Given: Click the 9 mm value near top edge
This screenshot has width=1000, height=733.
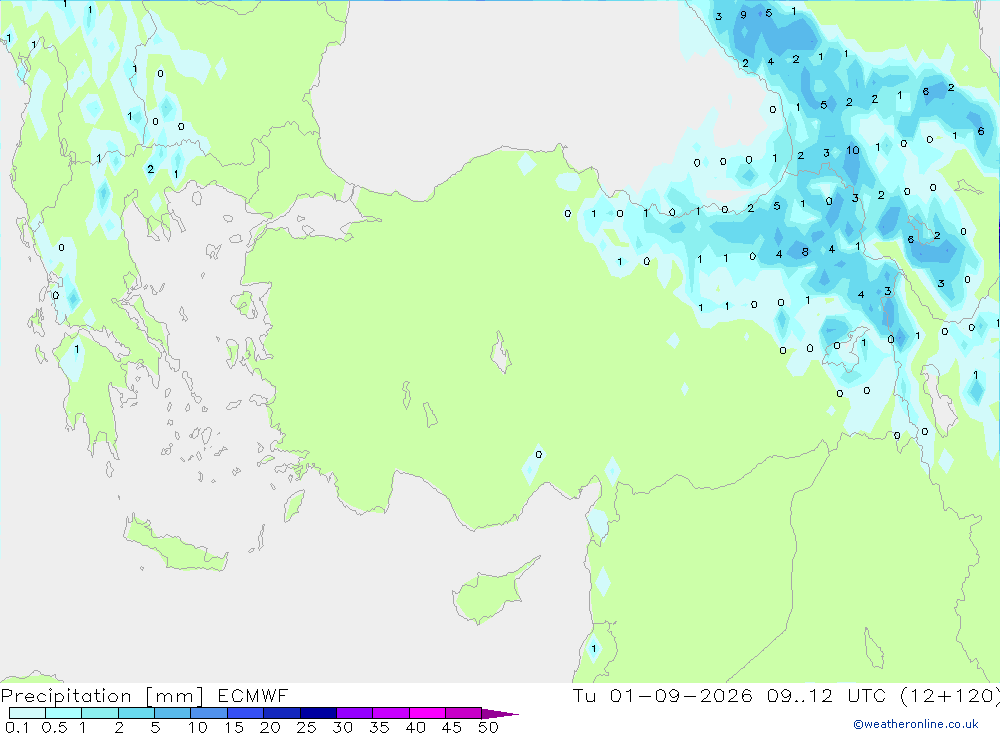Looking at the screenshot, I should click(x=744, y=15).
